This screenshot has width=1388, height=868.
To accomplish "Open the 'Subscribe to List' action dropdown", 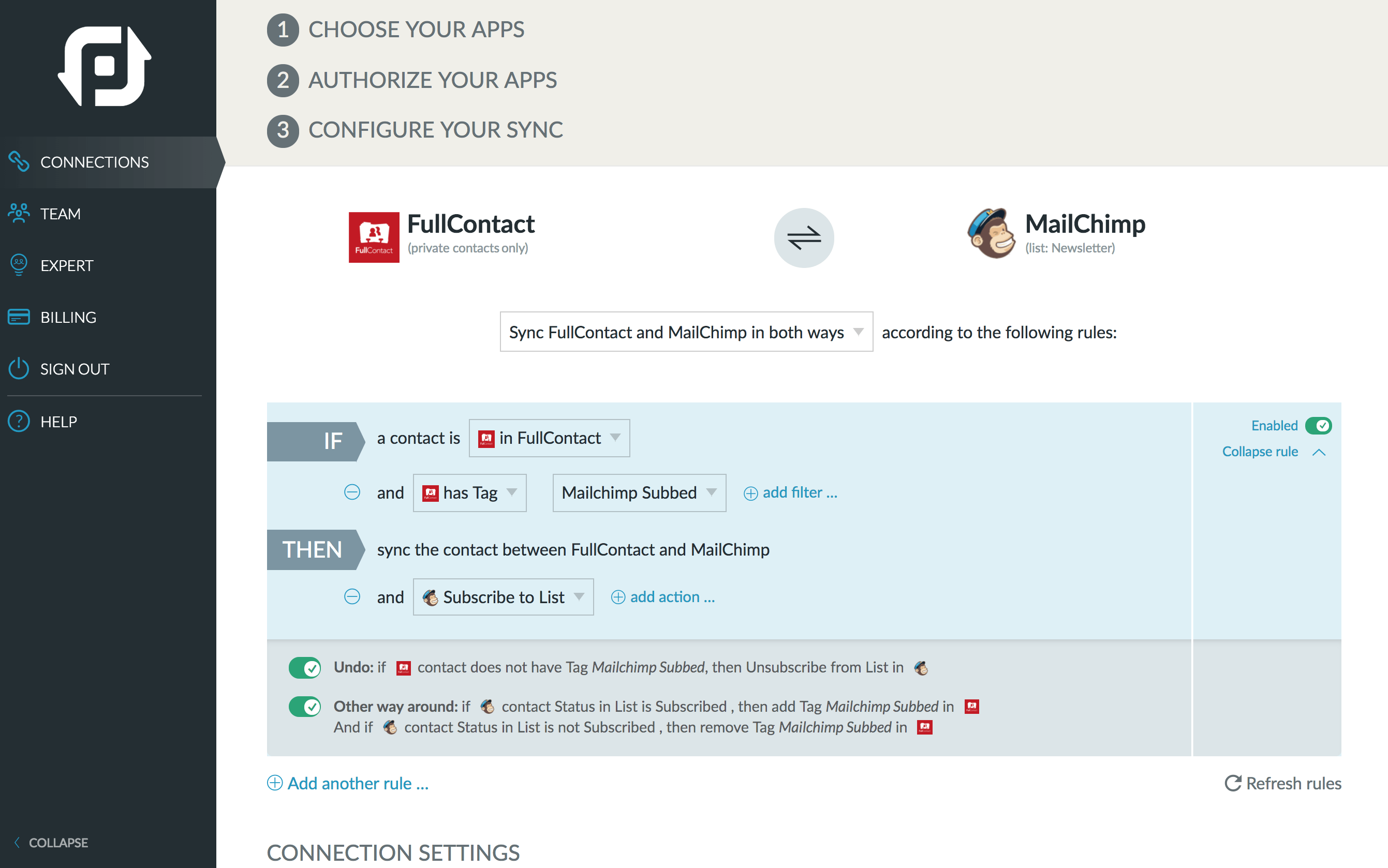I will (503, 597).
